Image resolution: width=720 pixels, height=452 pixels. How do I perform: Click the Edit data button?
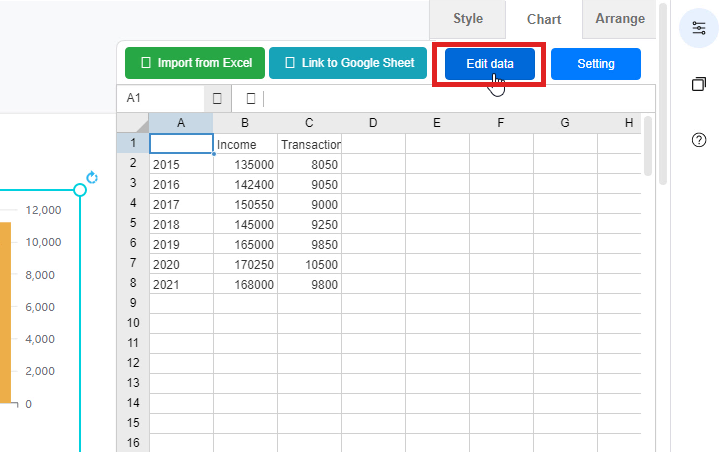tap(490, 64)
